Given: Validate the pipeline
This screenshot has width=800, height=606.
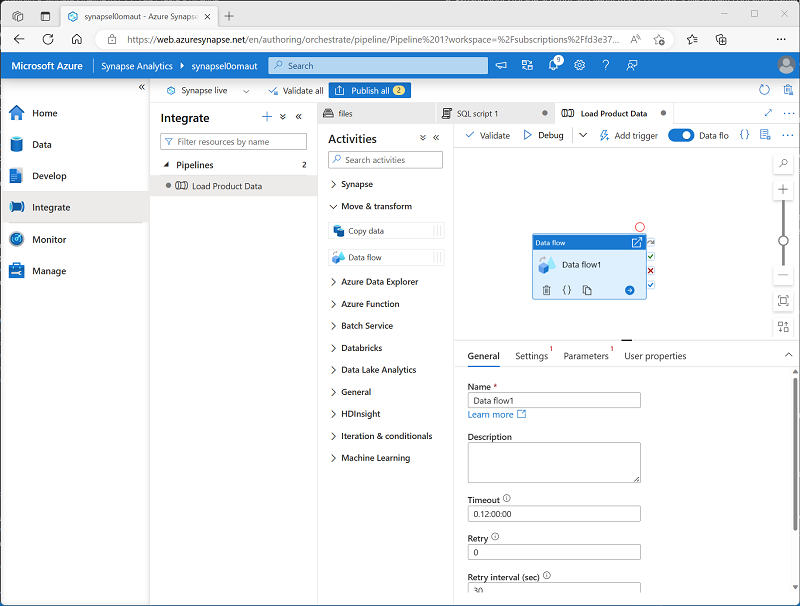Looking at the screenshot, I should (488, 135).
